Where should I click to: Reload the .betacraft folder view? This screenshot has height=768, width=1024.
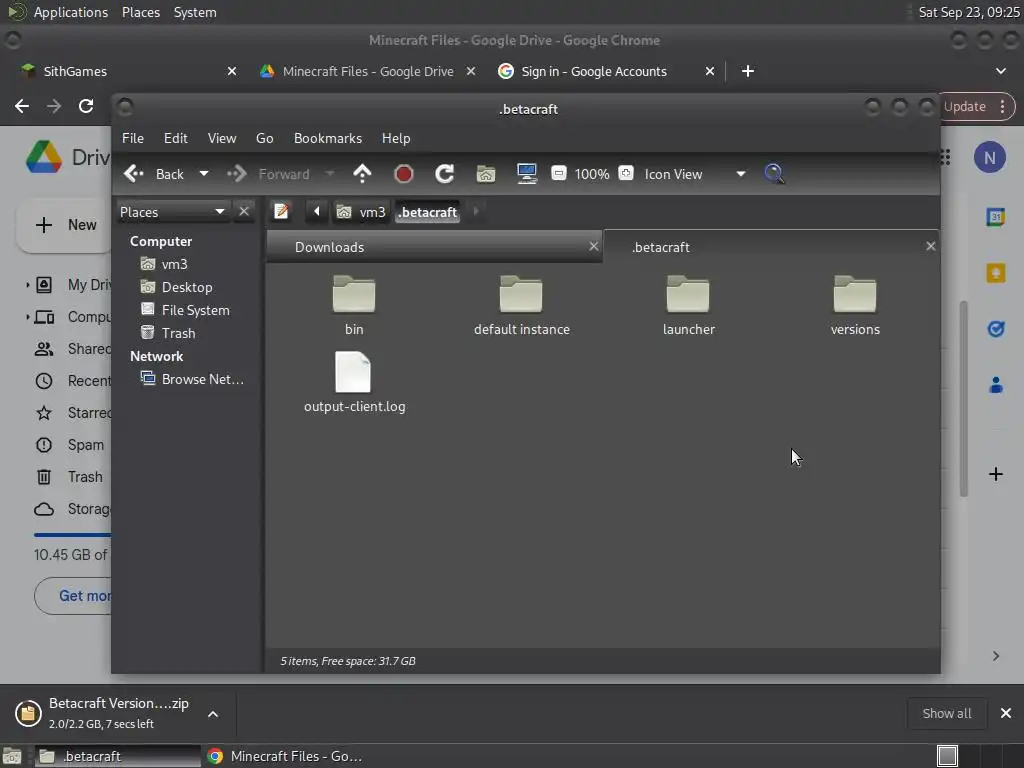click(x=445, y=174)
